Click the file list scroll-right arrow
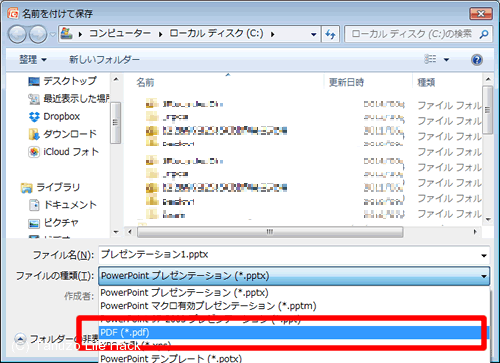 point(475,232)
